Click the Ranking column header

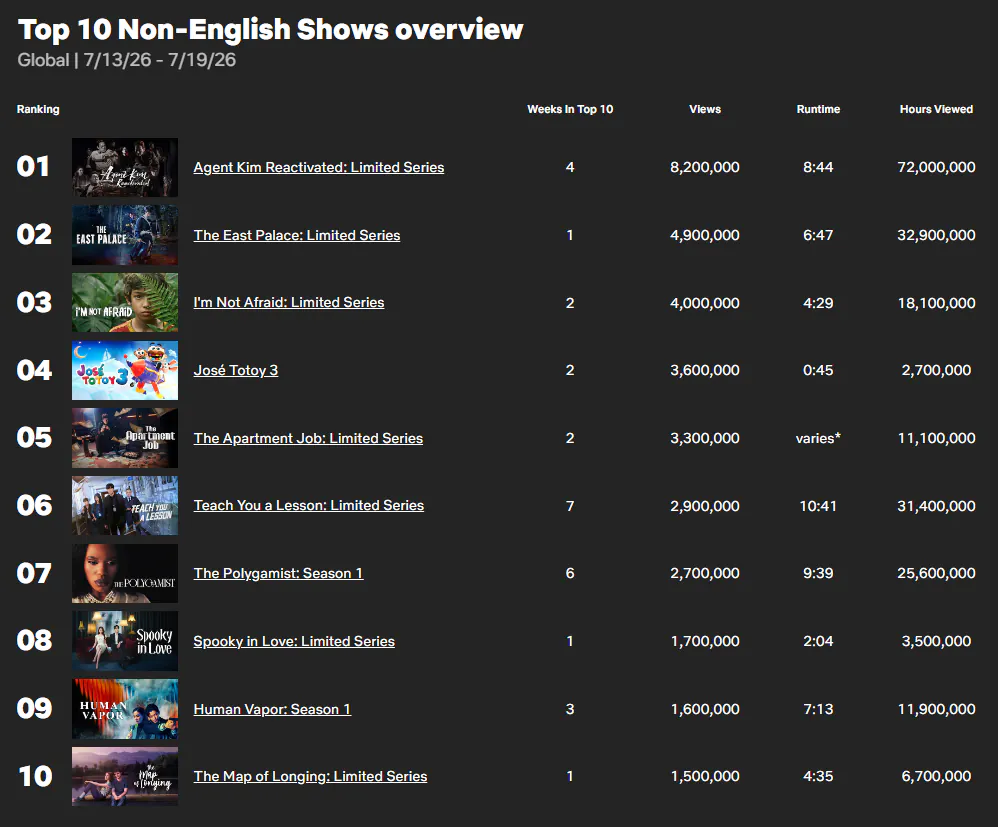tap(38, 110)
